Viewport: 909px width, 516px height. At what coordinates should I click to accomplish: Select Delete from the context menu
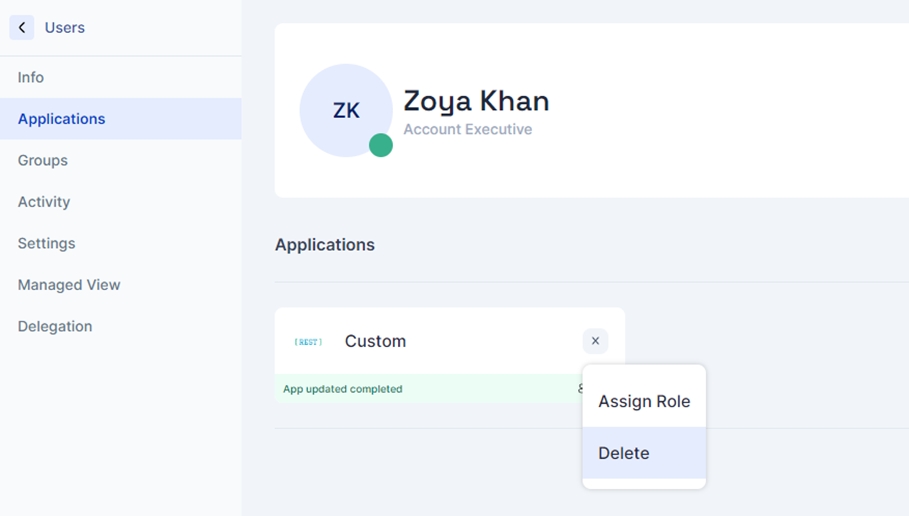tap(624, 453)
